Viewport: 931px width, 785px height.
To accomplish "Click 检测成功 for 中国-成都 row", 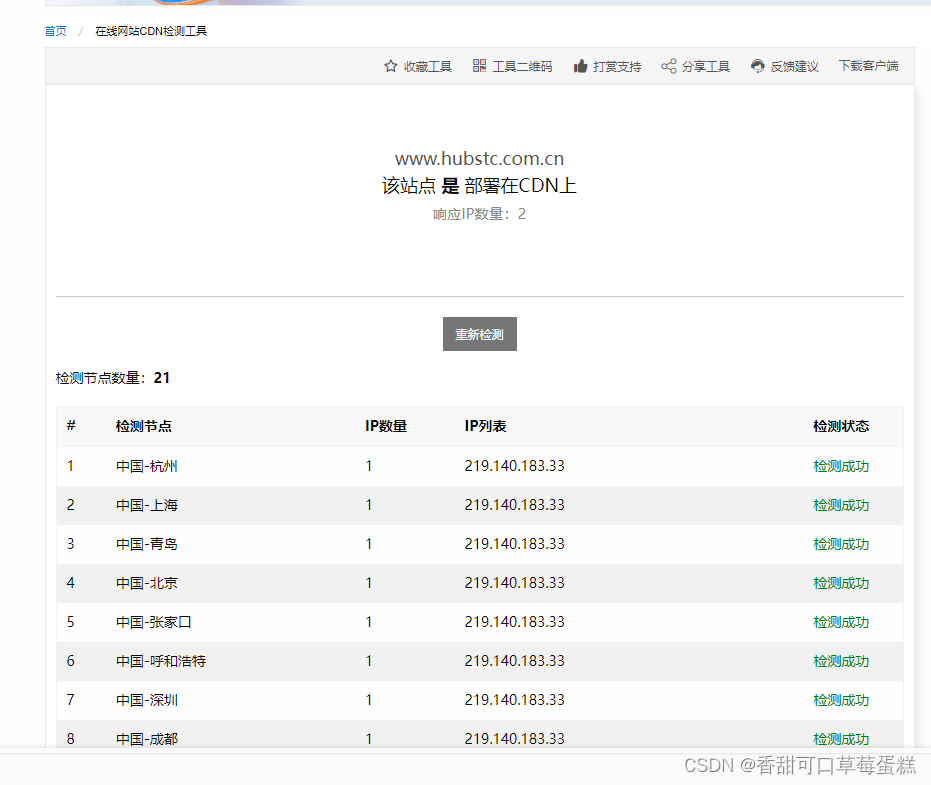I will point(842,739).
